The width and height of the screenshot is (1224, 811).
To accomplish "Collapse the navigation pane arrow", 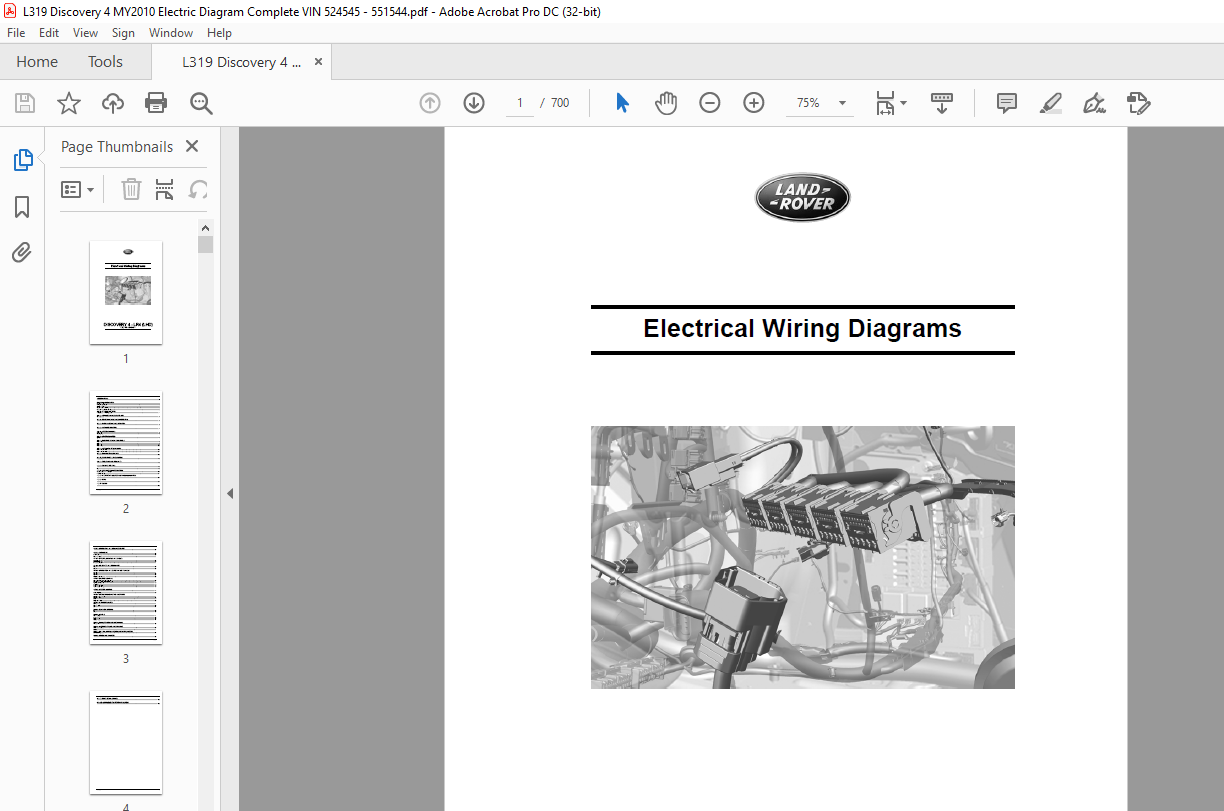I will (x=229, y=493).
